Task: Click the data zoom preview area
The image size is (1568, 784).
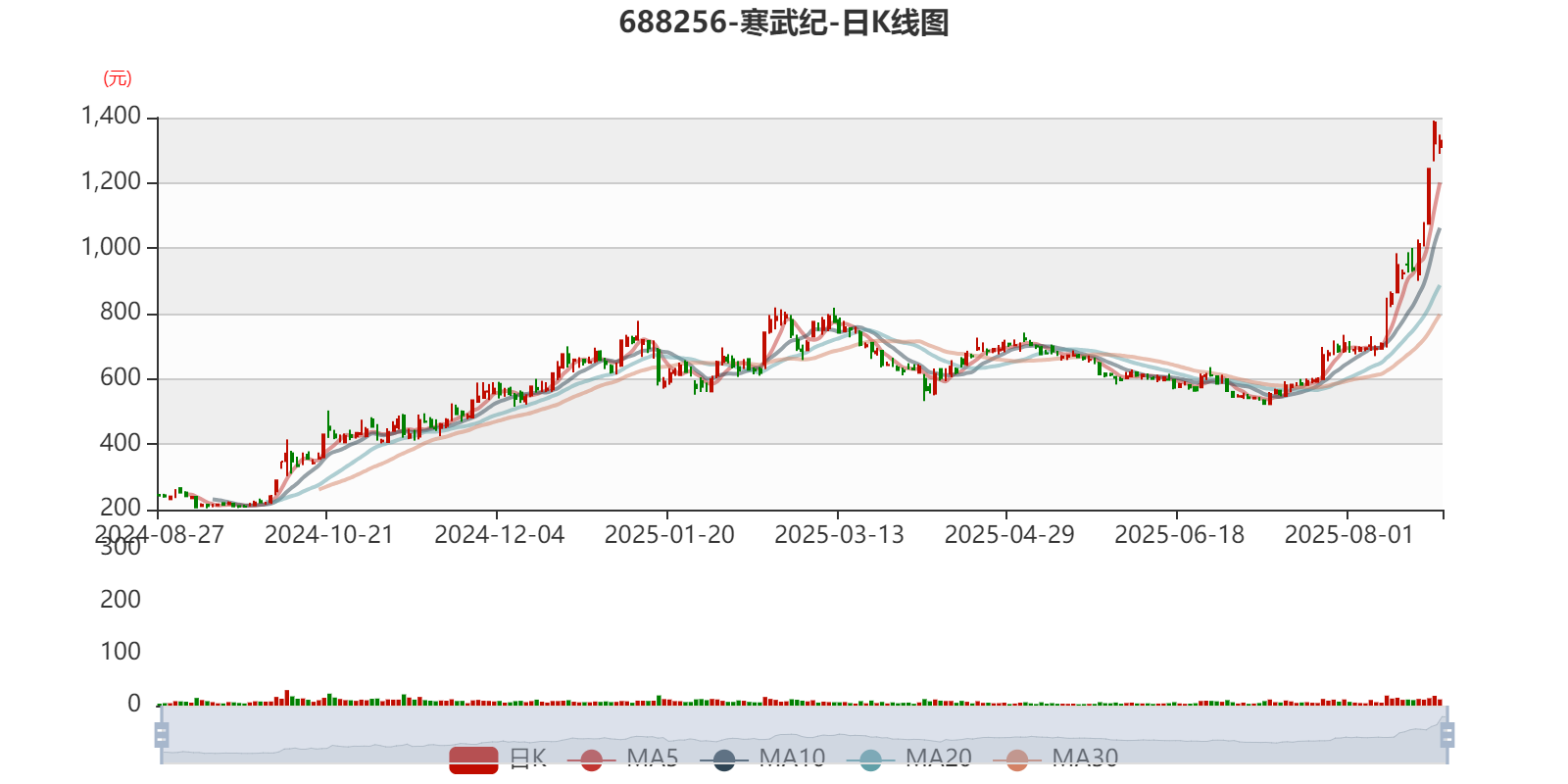Action: 804,734
